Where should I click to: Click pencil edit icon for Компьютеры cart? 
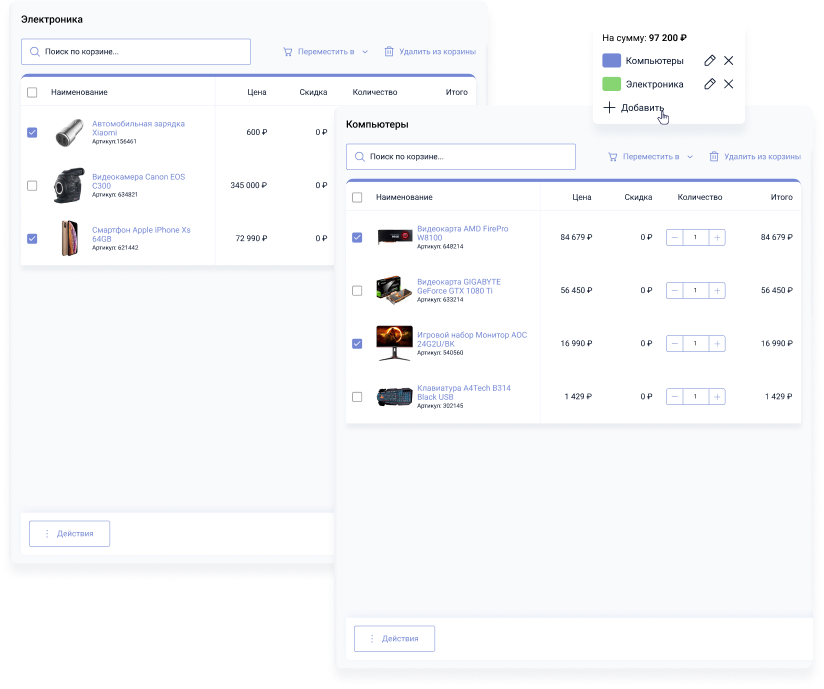coord(709,61)
